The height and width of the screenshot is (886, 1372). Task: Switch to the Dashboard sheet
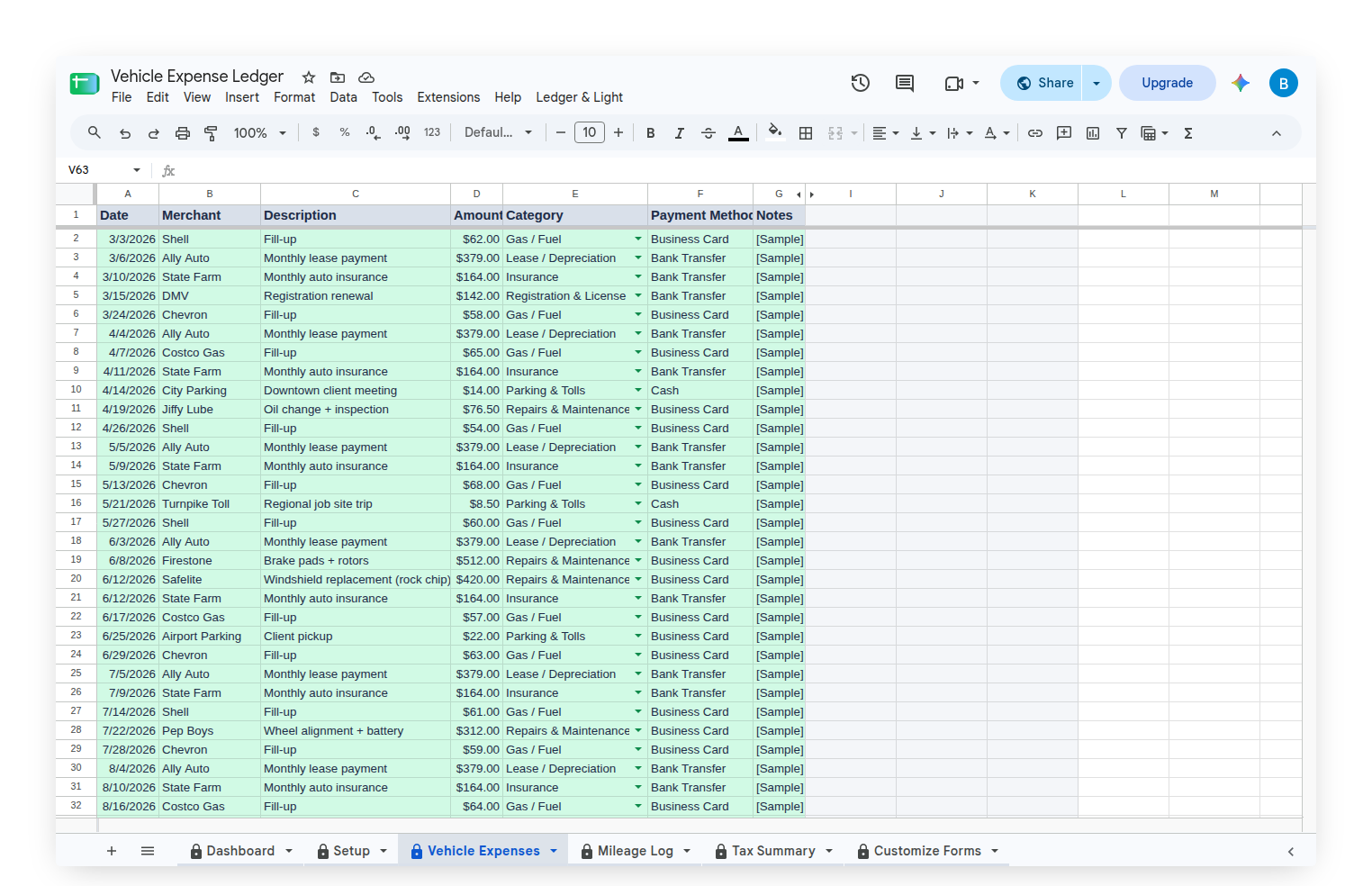click(240, 851)
